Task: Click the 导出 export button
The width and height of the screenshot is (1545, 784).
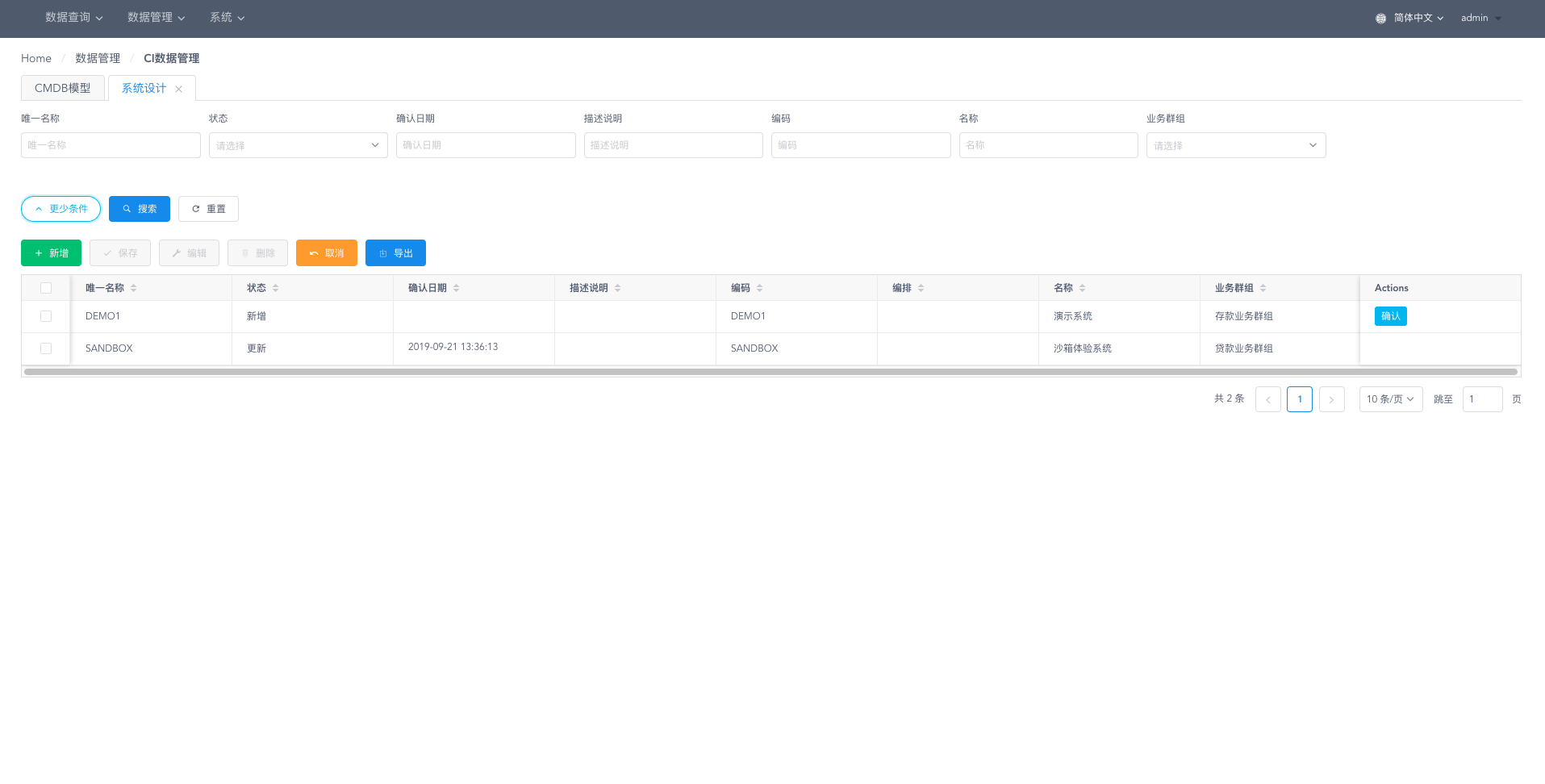Action: coord(396,253)
